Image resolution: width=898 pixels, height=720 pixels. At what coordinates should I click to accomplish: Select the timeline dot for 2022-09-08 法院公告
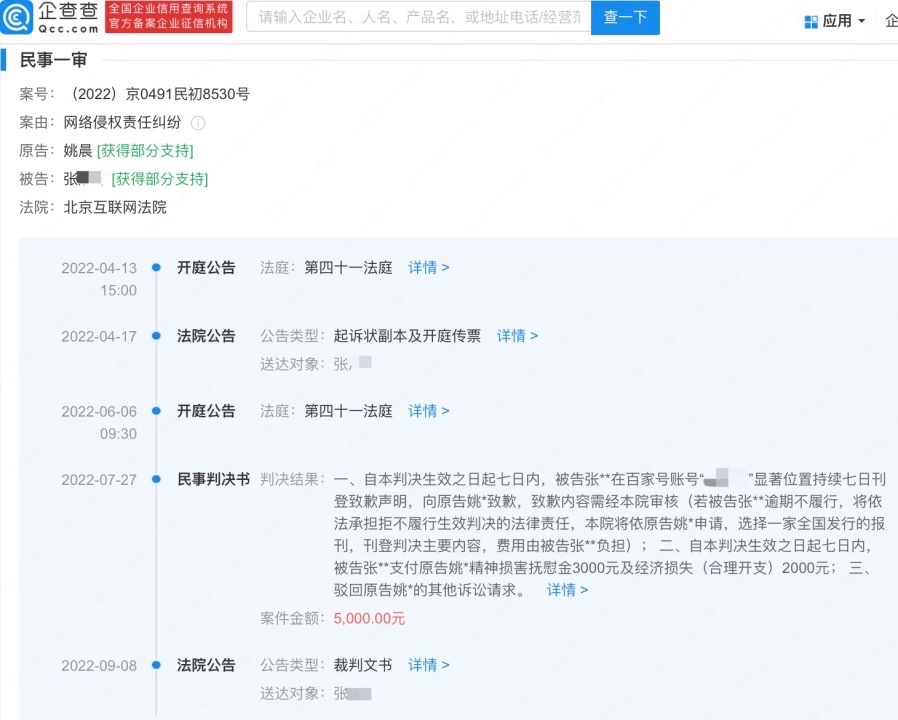[156, 665]
